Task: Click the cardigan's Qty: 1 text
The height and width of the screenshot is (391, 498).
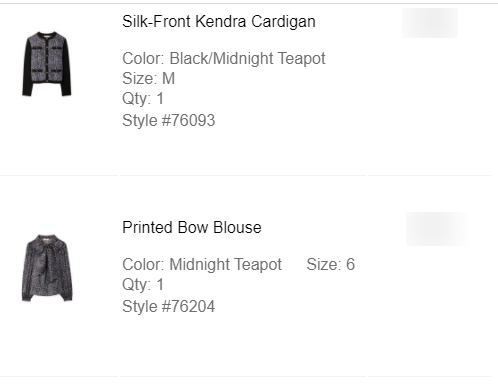Action: (x=143, y=99)
